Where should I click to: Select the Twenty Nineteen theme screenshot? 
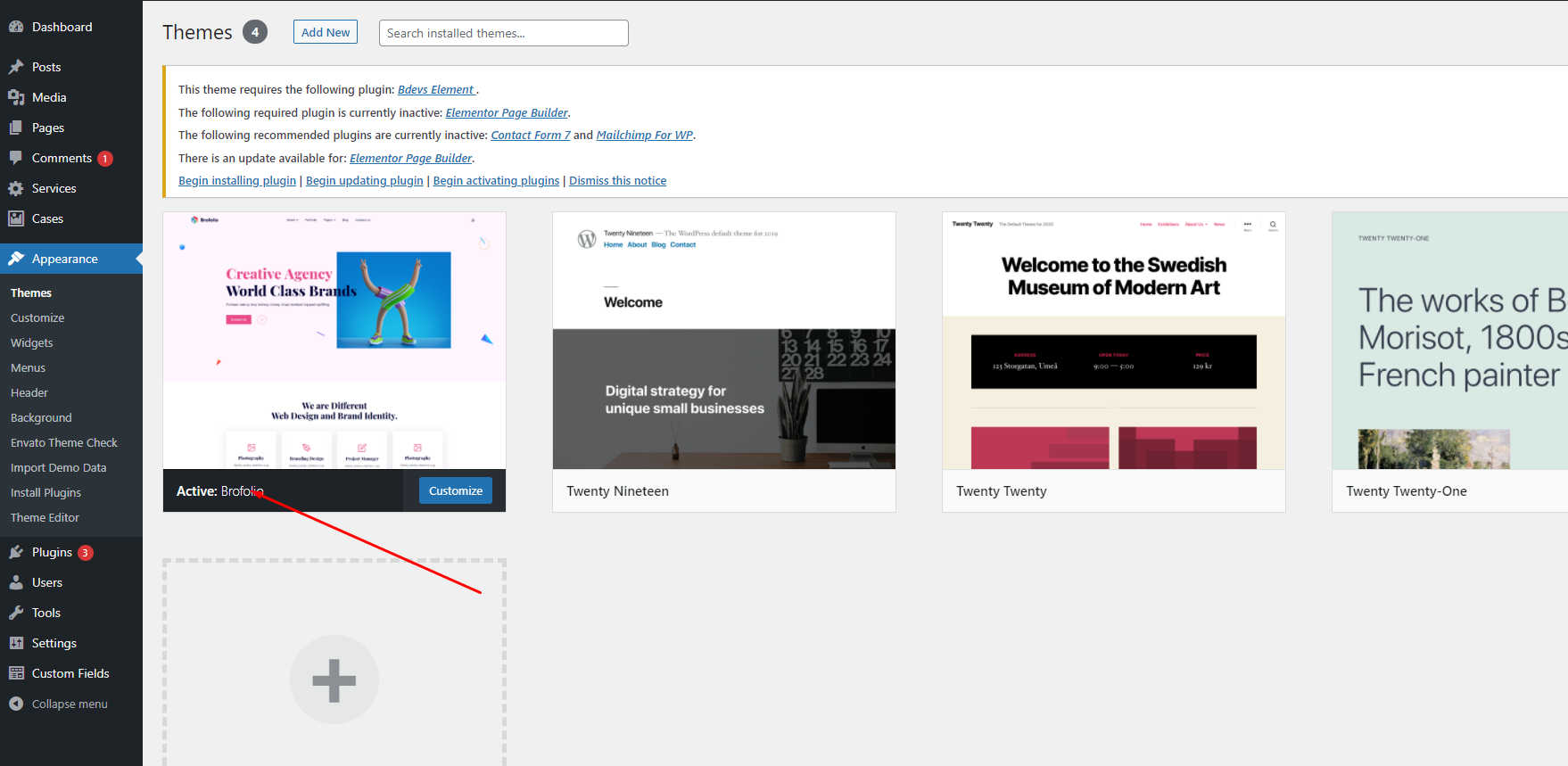pyautogui.click(x=724, y=341)
